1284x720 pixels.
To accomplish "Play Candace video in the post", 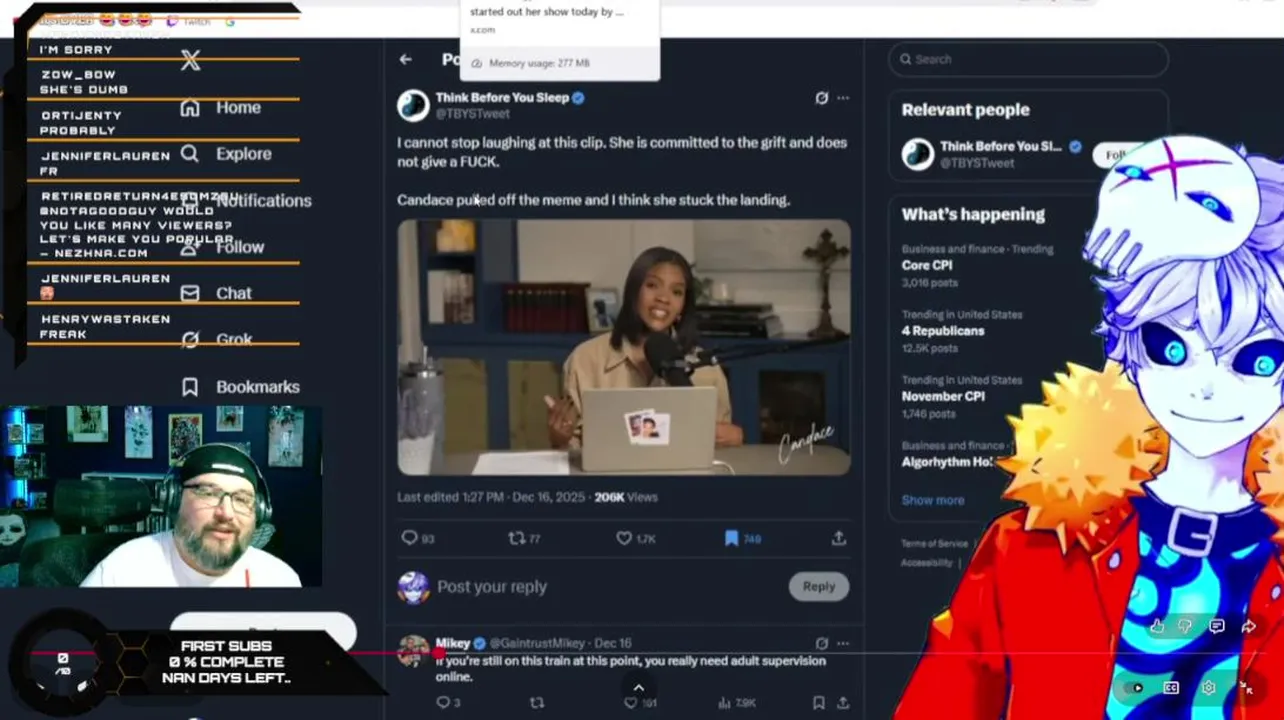I will 624,348.
